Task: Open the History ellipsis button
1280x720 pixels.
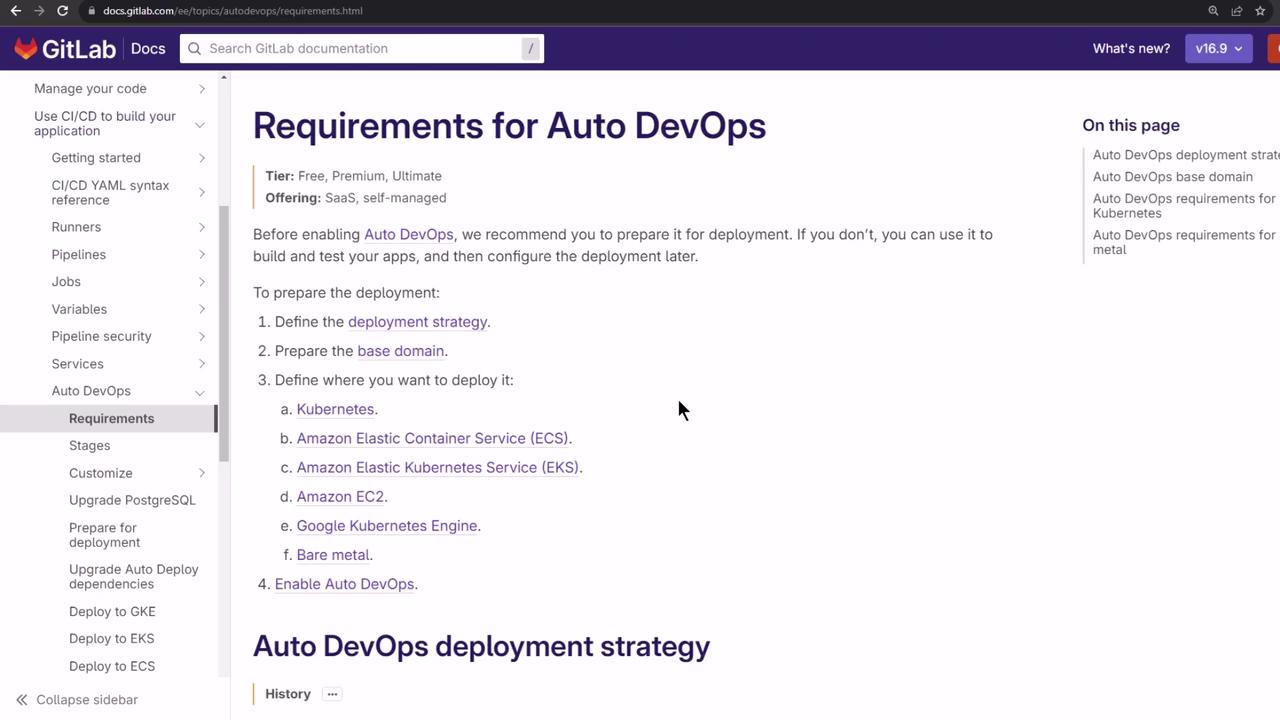Action: [332, 694]
